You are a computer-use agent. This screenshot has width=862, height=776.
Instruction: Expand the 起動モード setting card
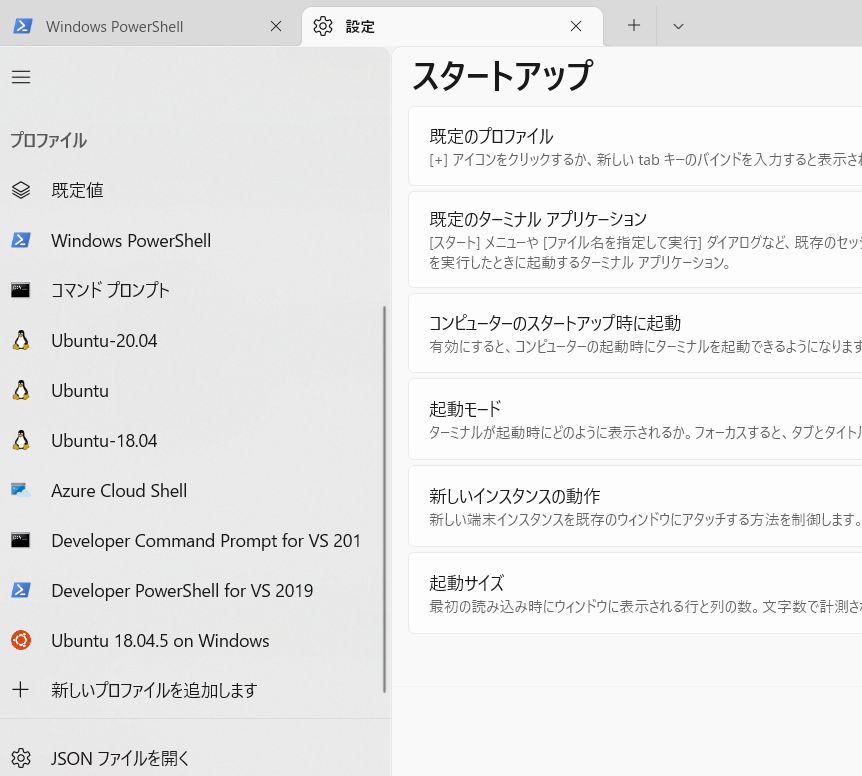coord(635,419)
